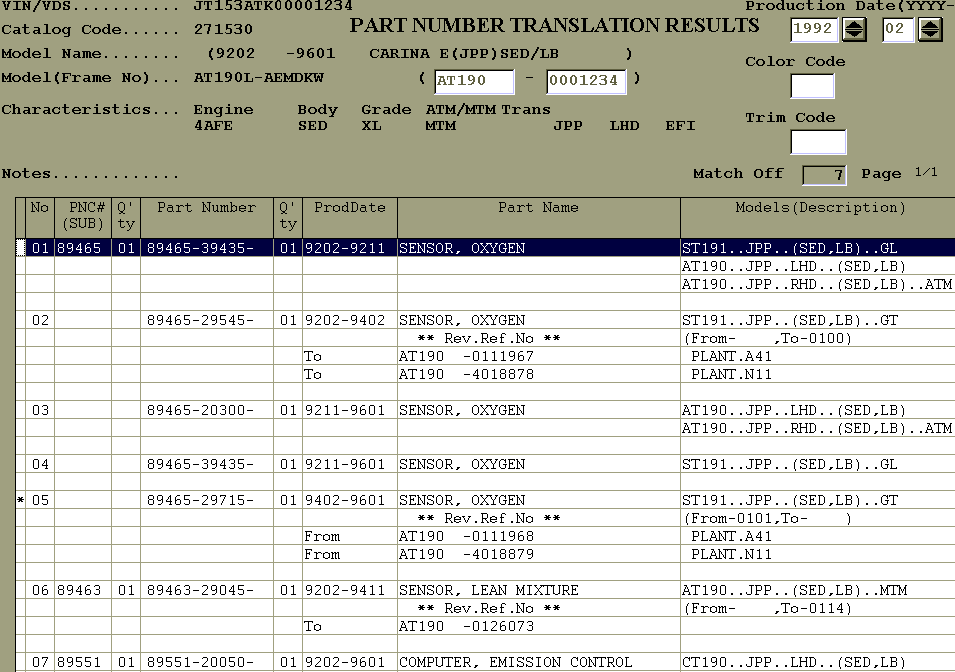Click production date 9202-9411
Viewport: 955px width, 672px height.
coord(345,590)
